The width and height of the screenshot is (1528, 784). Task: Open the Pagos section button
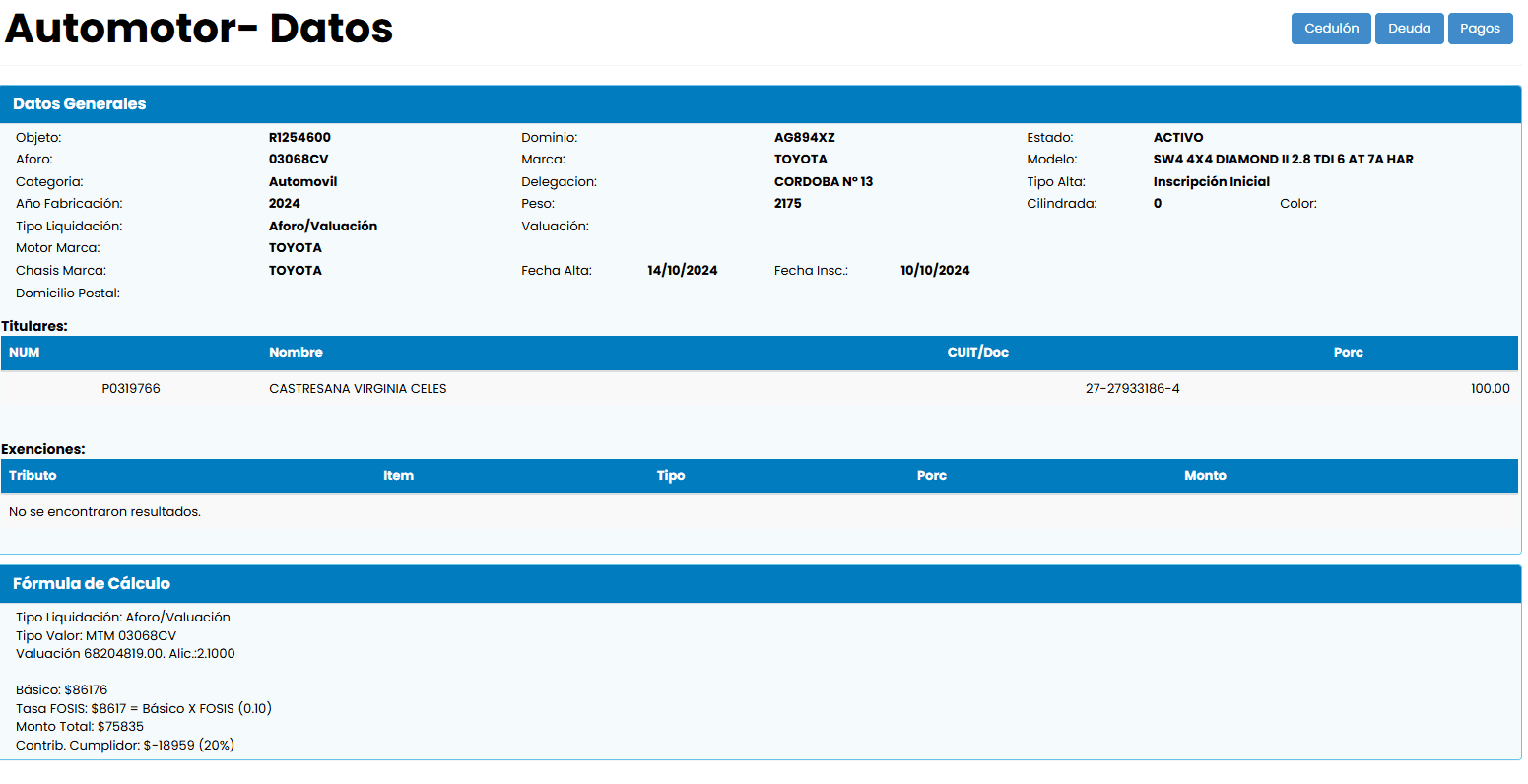tap(1480, 29)
